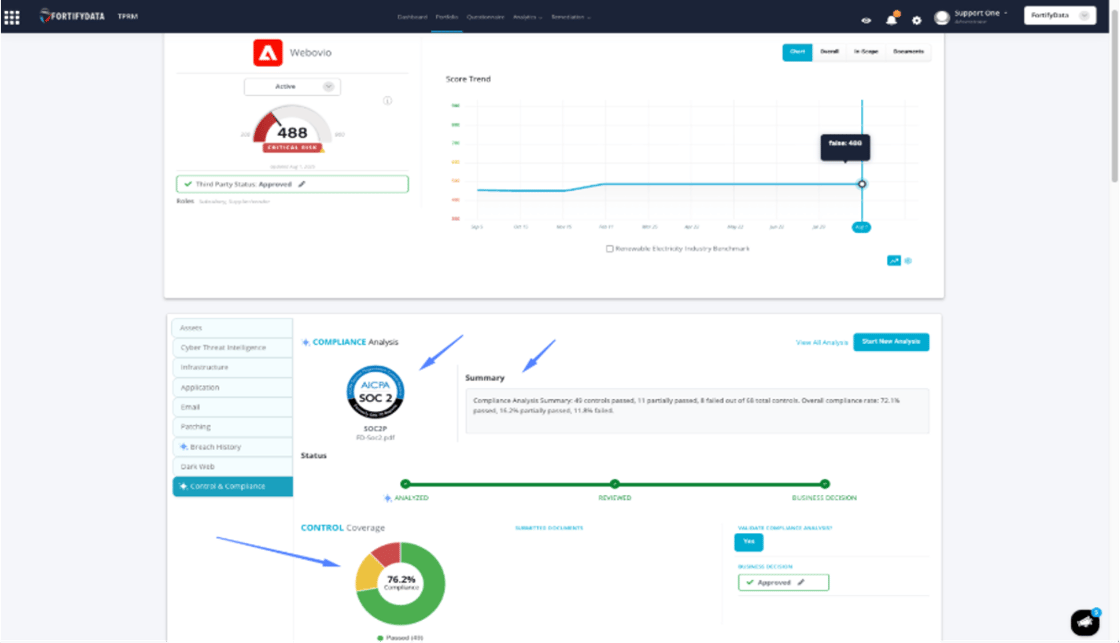Click Start New Analysis
Image resolution: width=1120 pixels, height=643 pixels.
(x=891, y=341)
